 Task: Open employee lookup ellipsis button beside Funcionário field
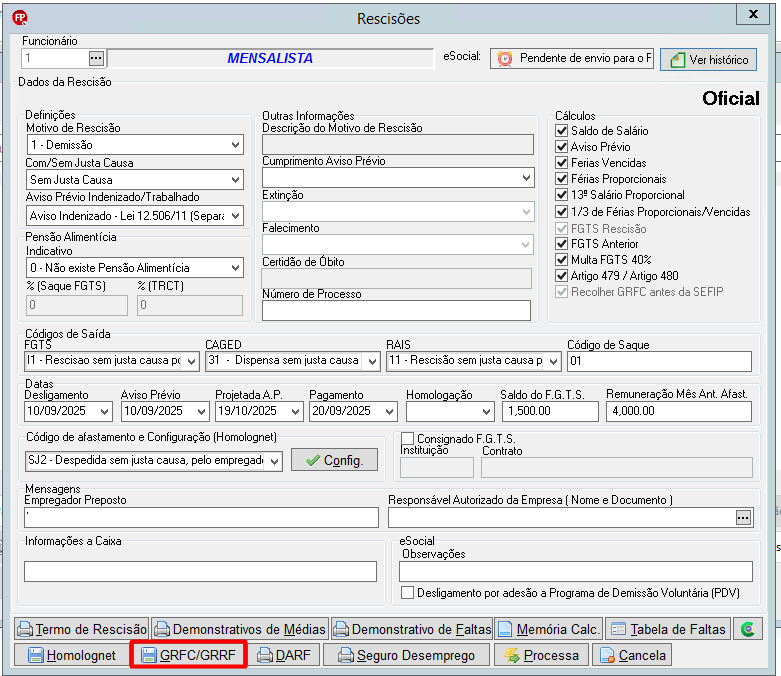tap(96, 58)
